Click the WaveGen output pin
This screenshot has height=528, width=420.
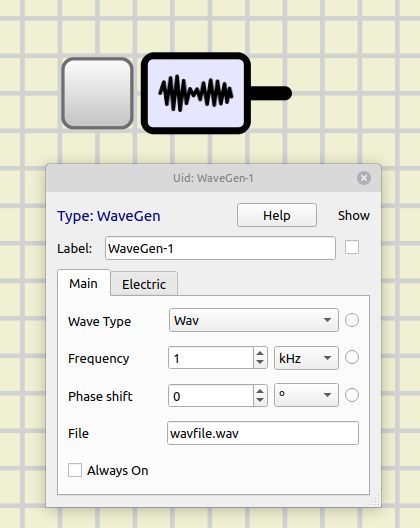coord(271,93)
